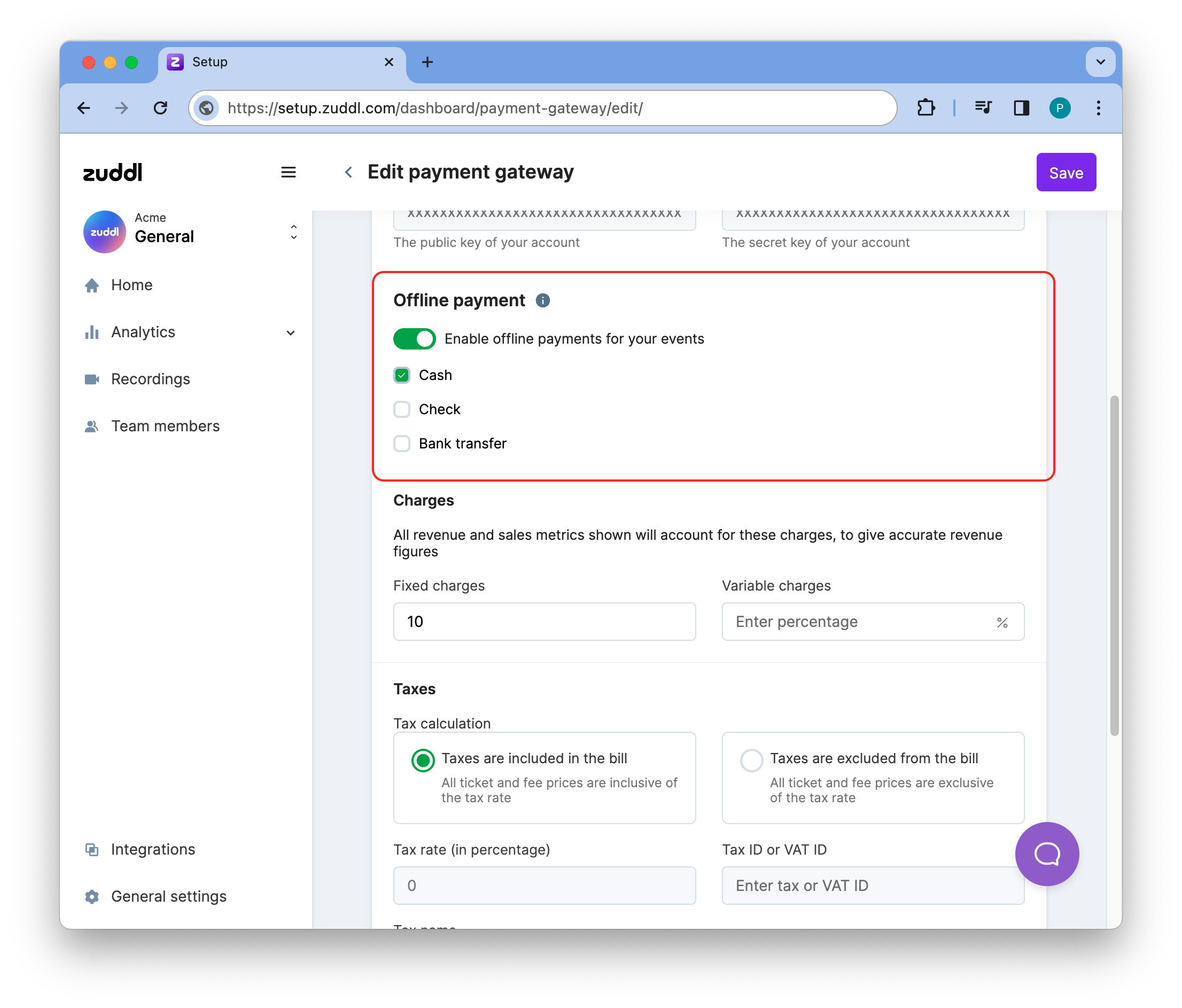Reload the page

[x=160, y=108]
